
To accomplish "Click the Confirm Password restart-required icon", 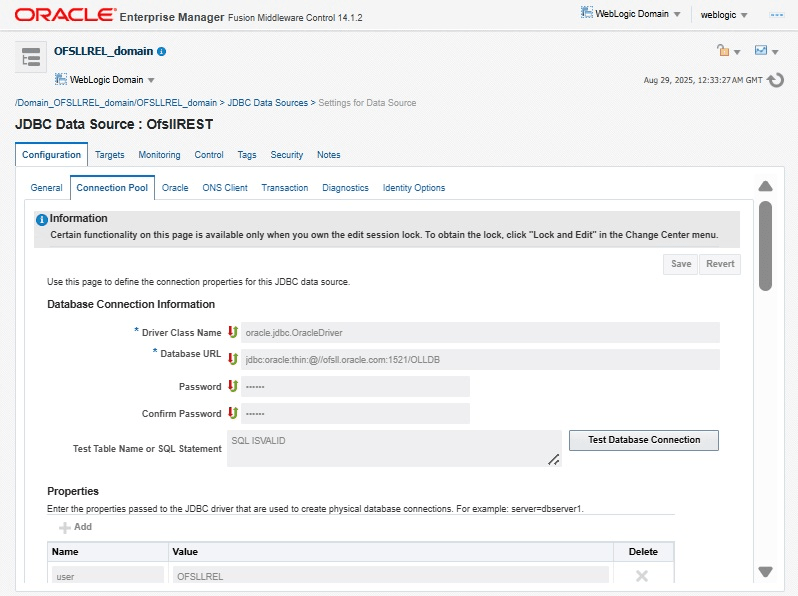I will [x=233, y=413].
